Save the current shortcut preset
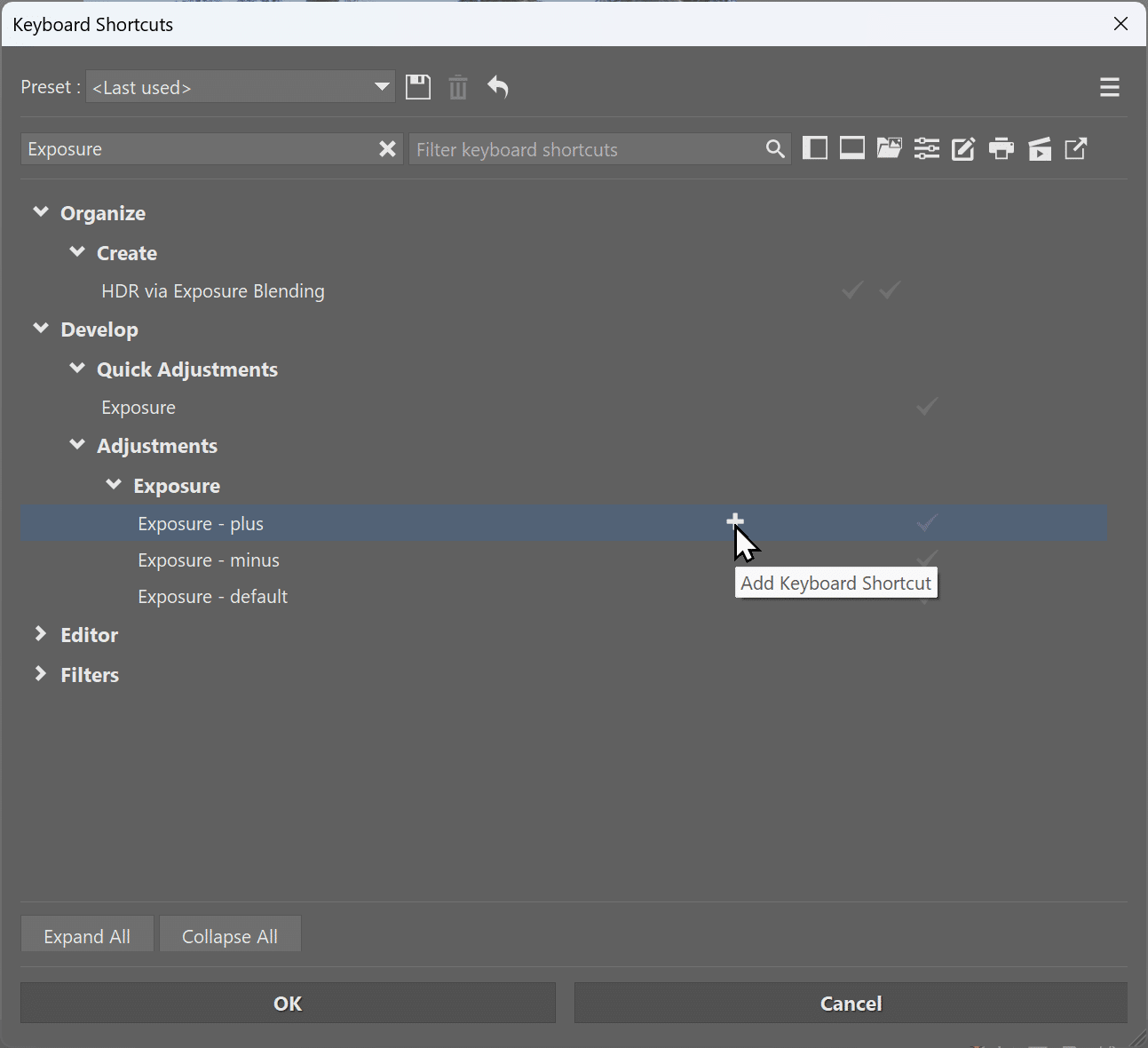Viewport: 1148px width, 1048px height. (418, 87)
